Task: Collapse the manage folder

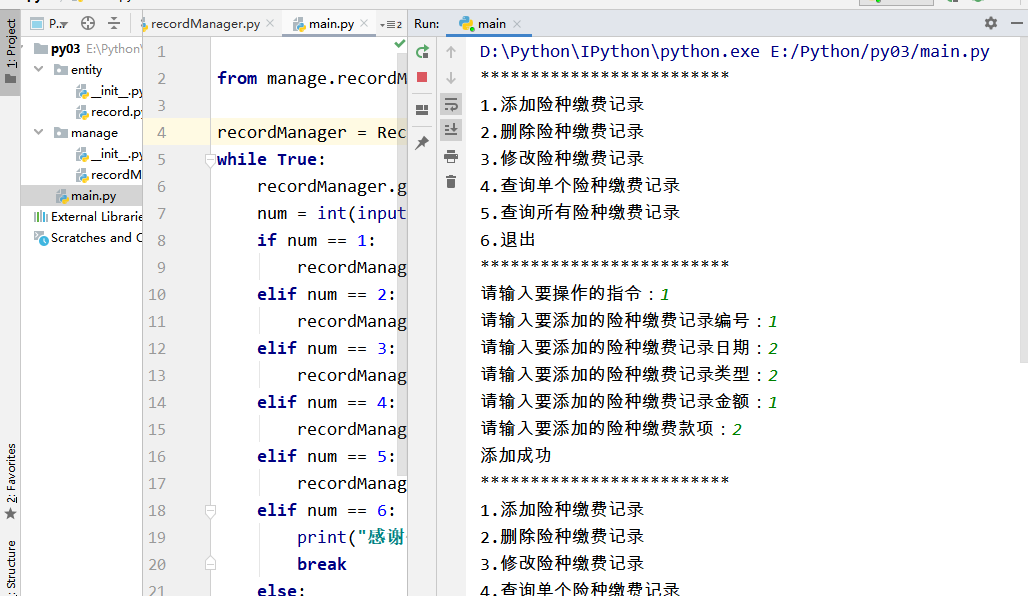Action: point(39,132)
